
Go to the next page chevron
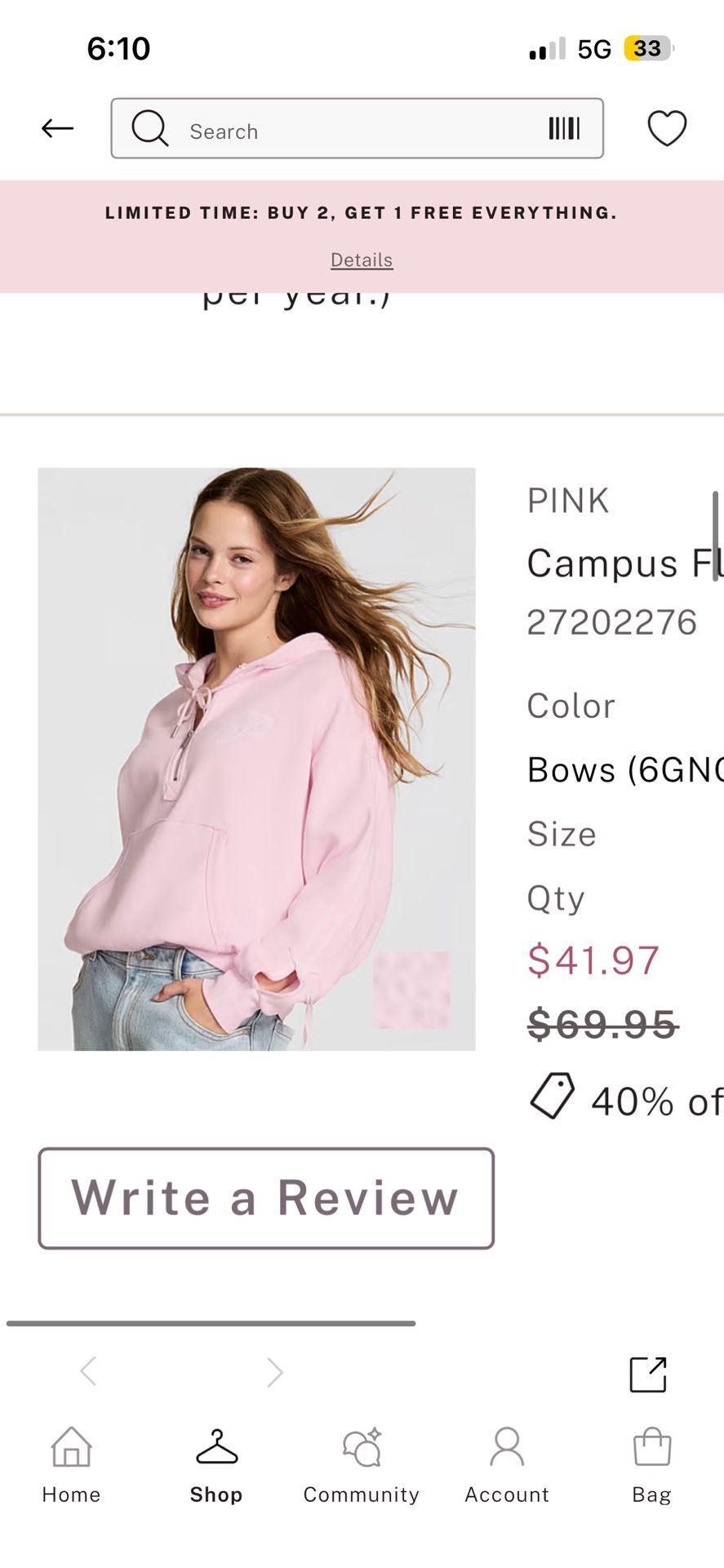[x=275, y=1372]
